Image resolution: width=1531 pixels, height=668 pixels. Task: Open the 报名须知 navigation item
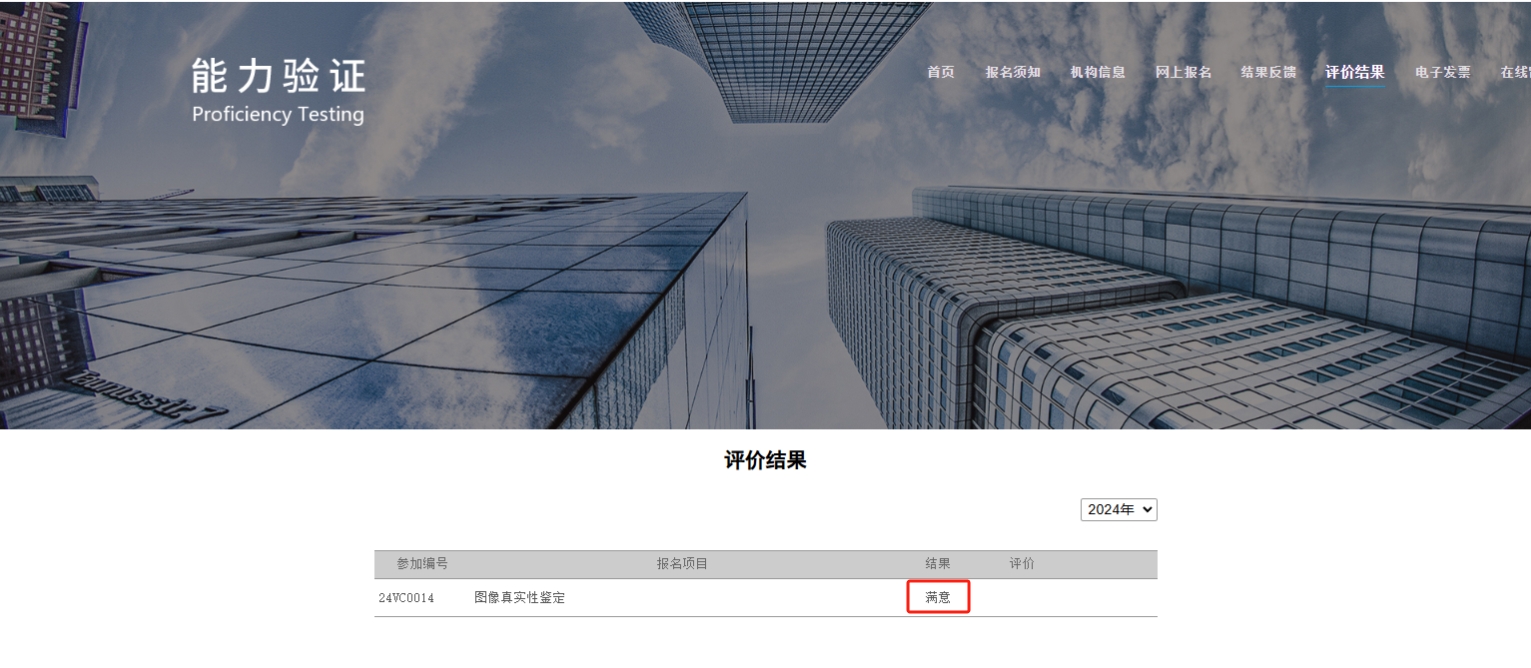pos(1013,72)
